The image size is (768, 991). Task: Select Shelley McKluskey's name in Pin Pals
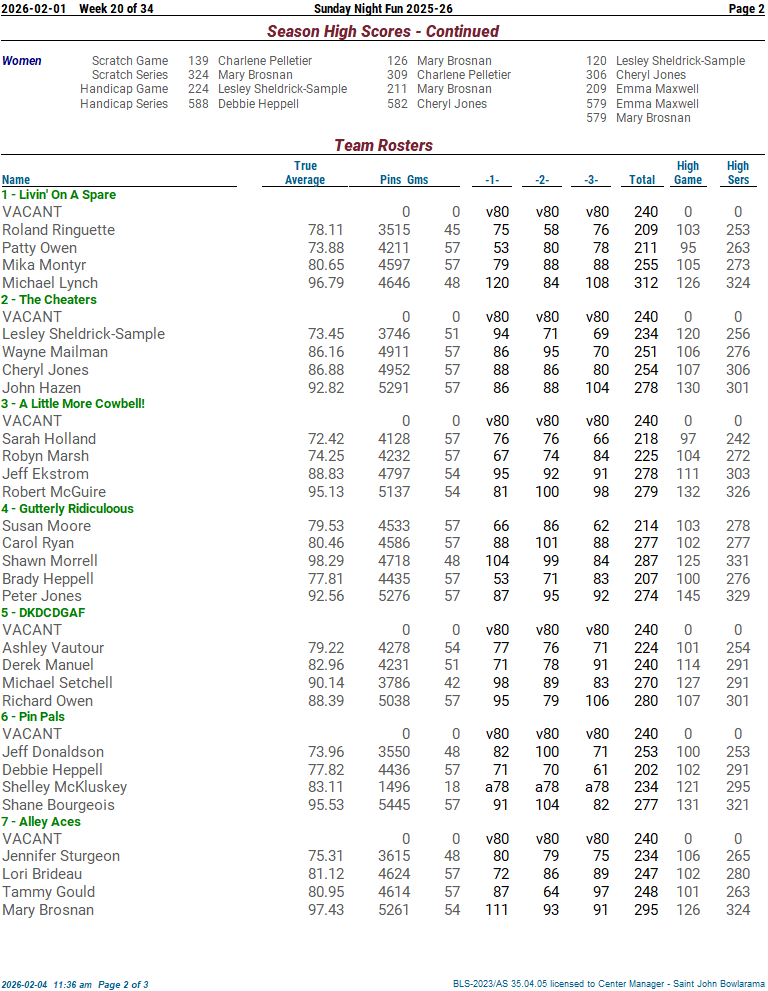click(64, 787)
